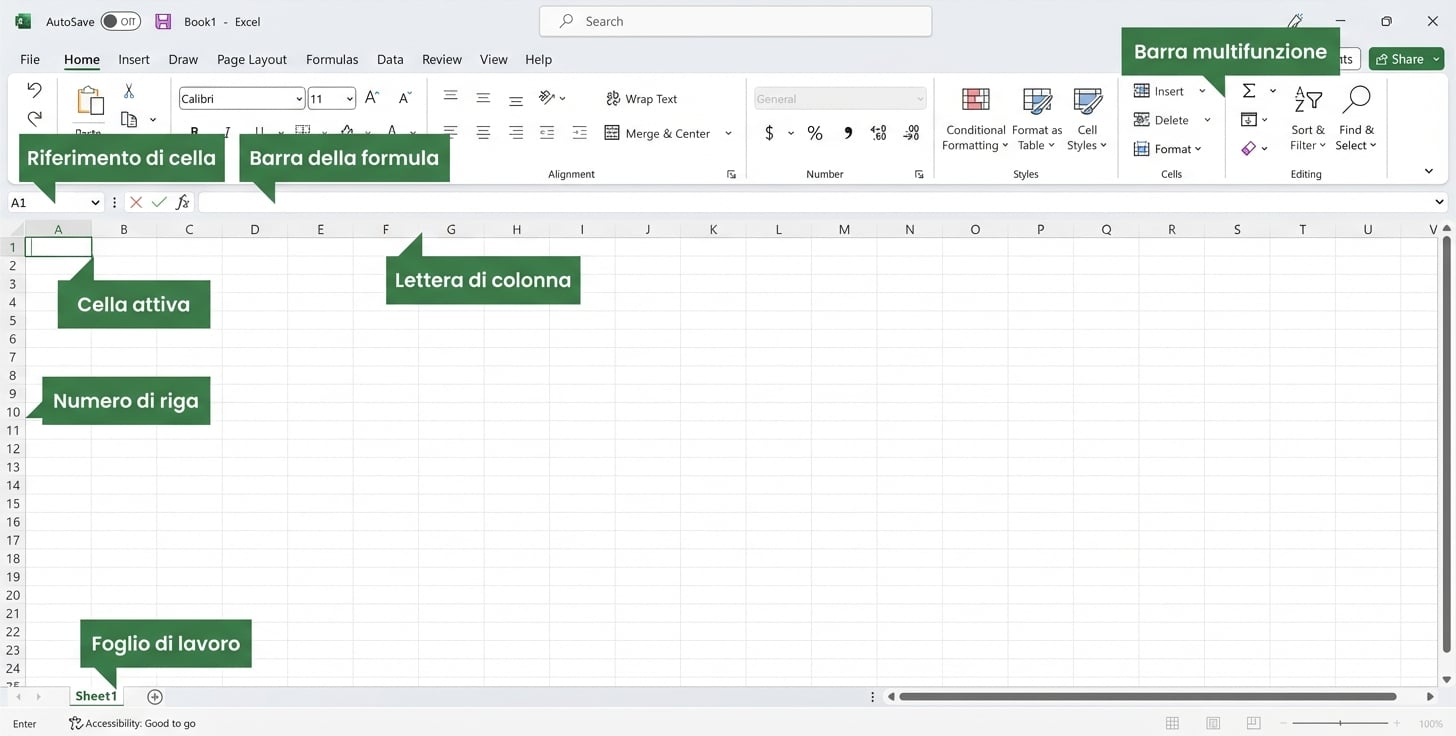Open the Calibri font name dropdown

click(299, 98)
